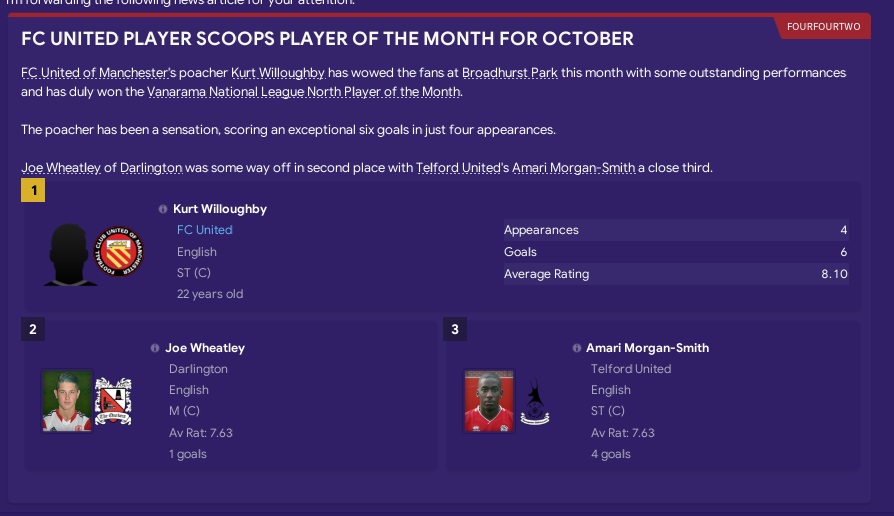Click info icon beside Joe Wheatley name
Viewport: 894px width, 516px height.
click(x=155, y=348)
